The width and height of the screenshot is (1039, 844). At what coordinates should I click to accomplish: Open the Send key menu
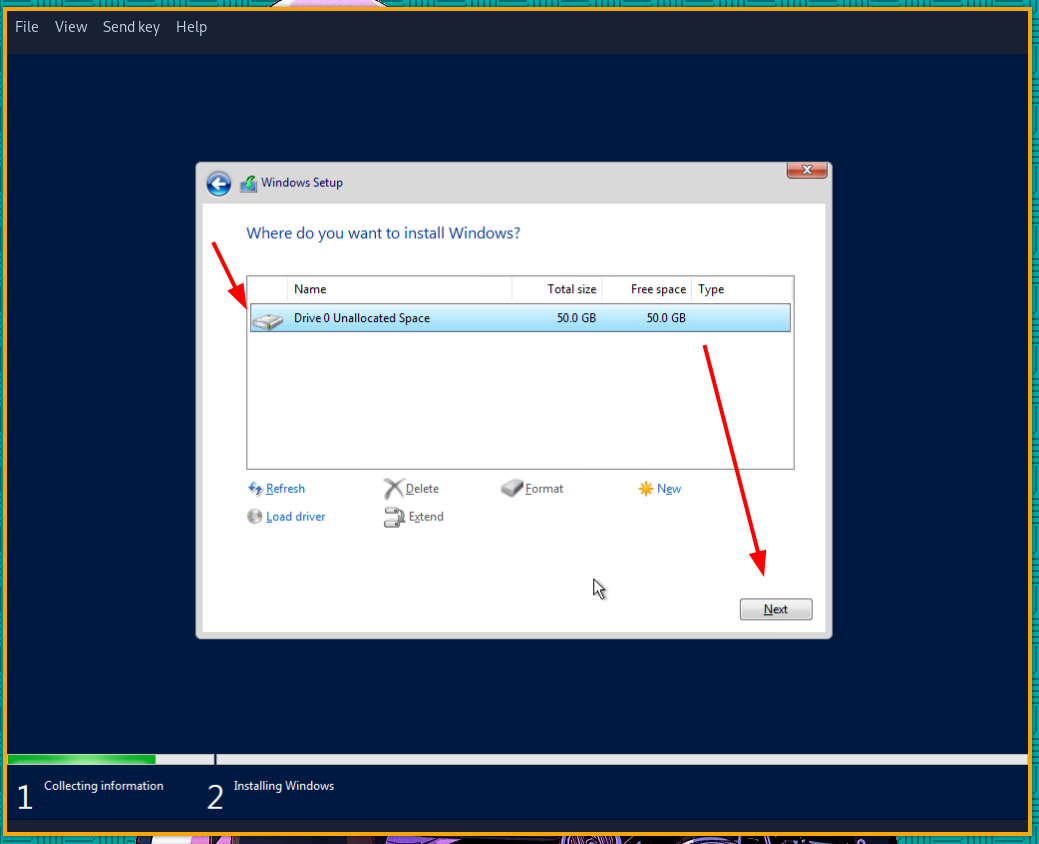coord(131,27)
